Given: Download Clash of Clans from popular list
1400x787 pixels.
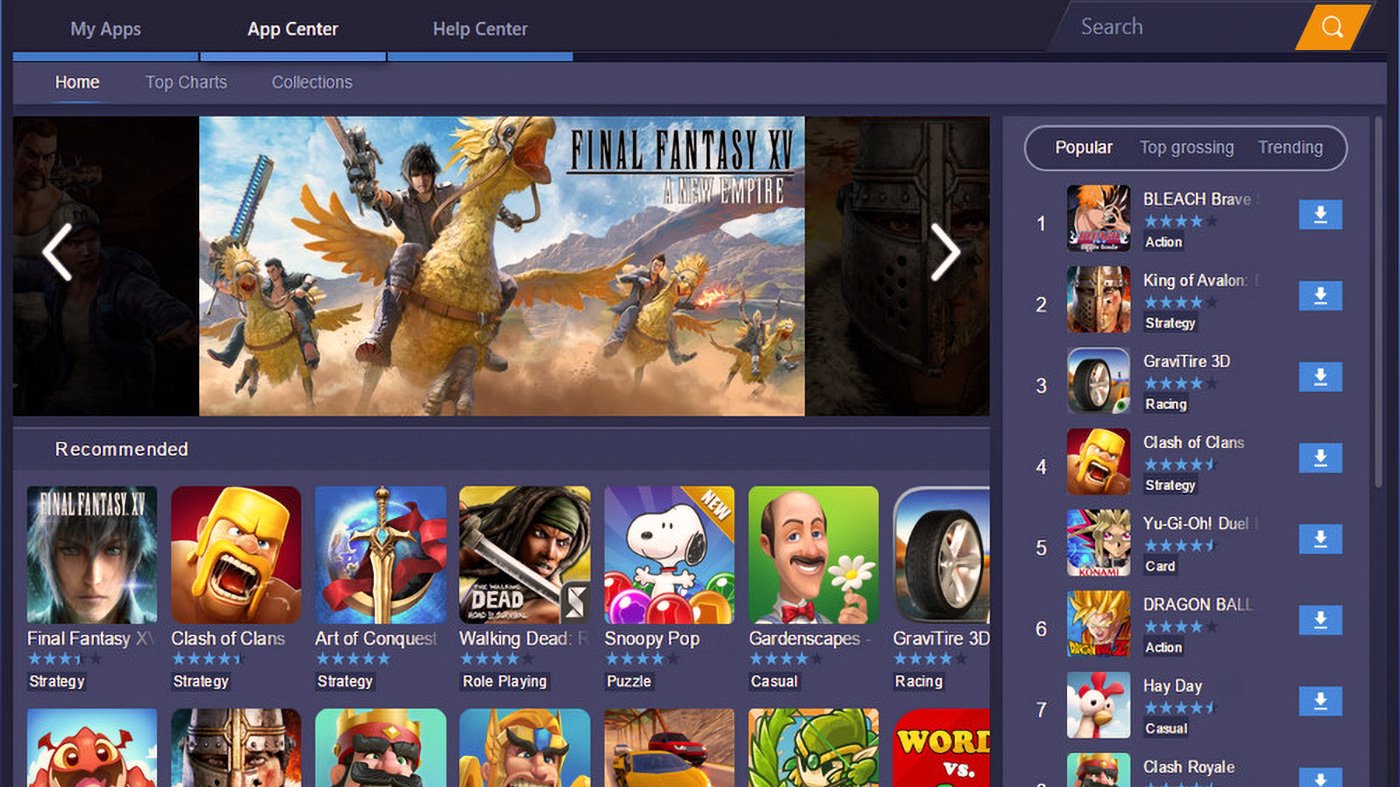Looking at the screenshot, I should [1320, 458].
